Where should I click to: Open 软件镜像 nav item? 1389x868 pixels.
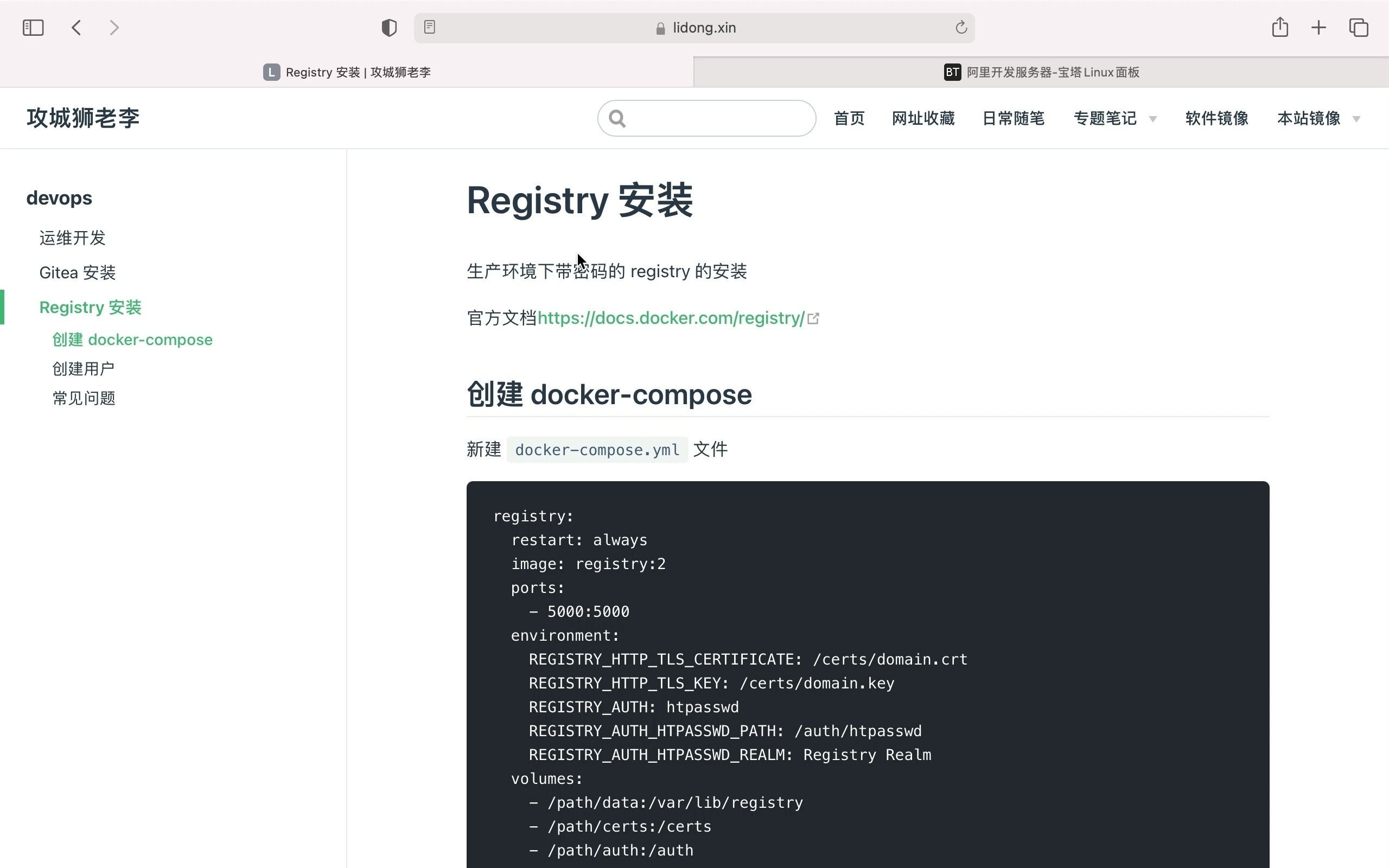pyautogui.click(x=1217, y=118)
